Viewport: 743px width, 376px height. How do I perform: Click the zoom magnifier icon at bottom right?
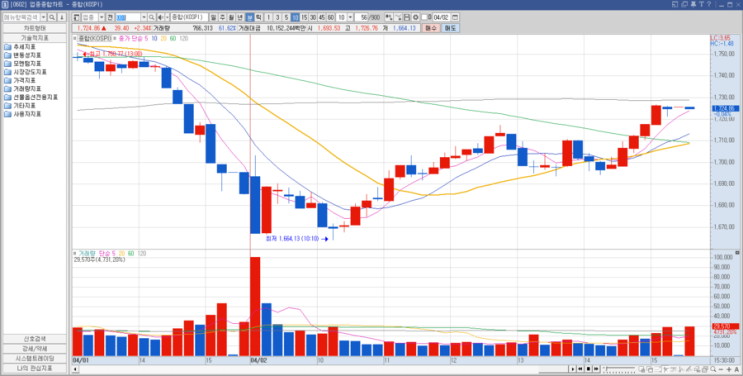pyautogui.click(x=713, y=369)
